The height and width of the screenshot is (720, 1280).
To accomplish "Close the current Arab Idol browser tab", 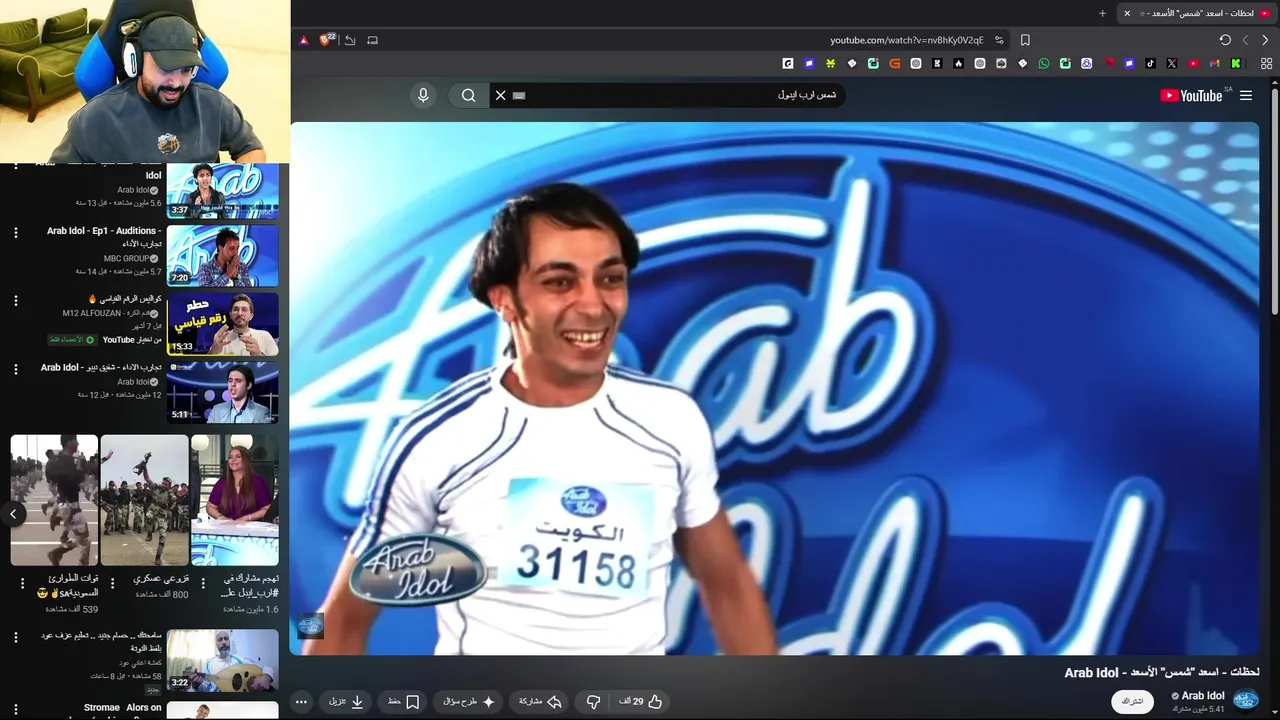I will pyautogui.click(x=1127, y=13).
